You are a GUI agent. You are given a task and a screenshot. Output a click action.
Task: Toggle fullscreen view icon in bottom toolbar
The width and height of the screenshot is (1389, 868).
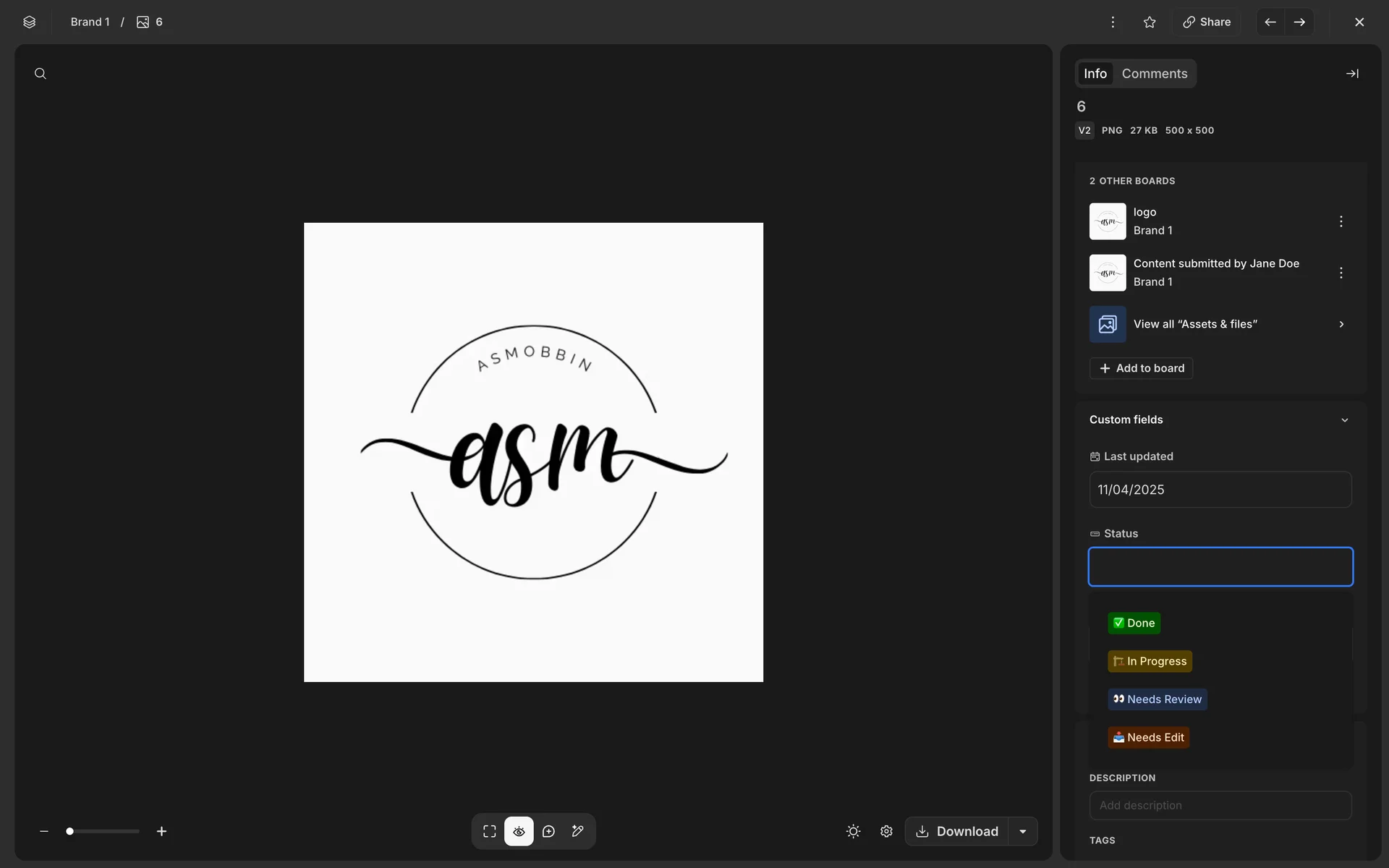pyautogui.click(x=490, y=831)
